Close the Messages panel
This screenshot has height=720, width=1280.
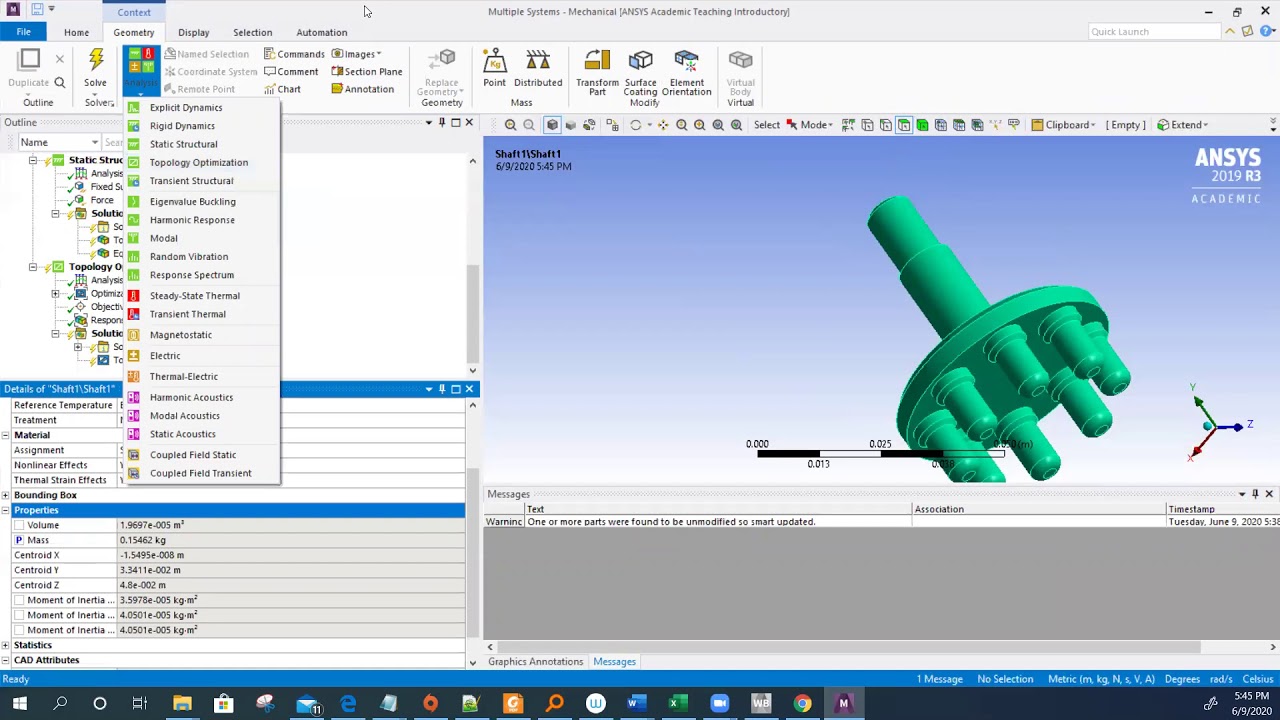point(1269,494)
